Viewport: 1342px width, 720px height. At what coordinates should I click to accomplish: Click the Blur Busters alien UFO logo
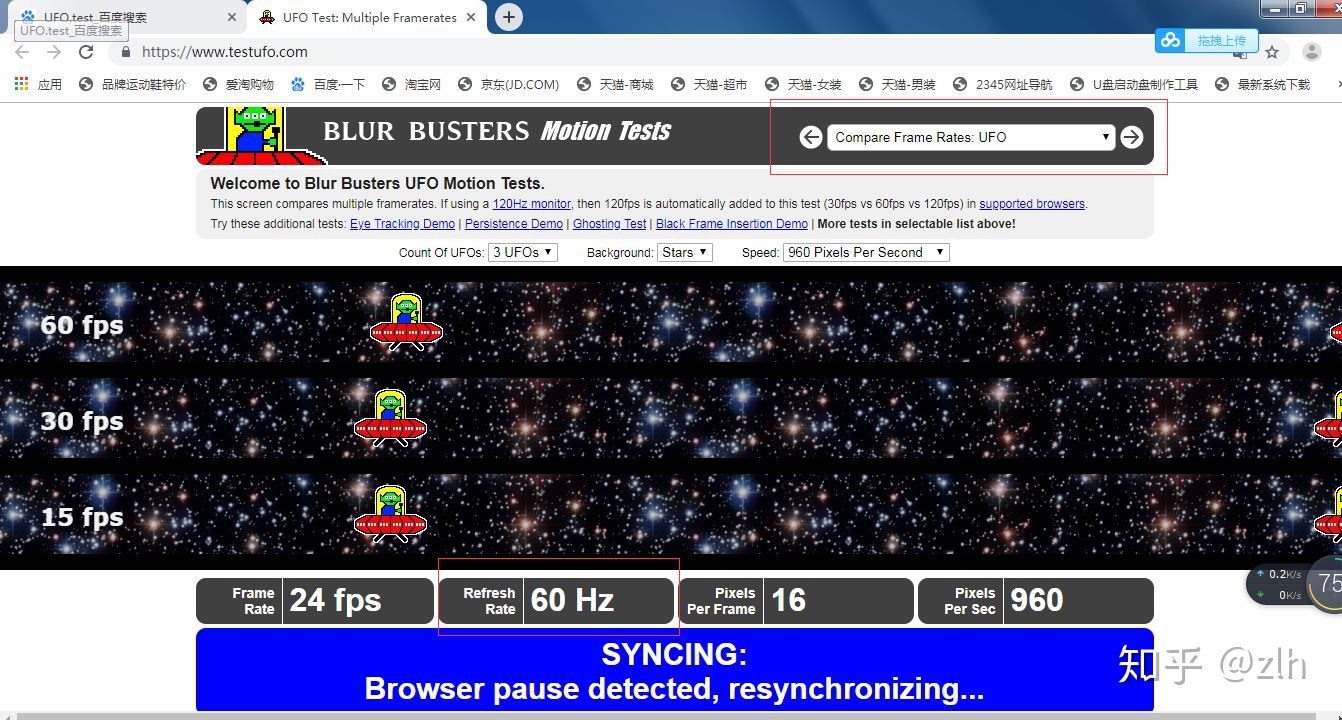click(x=259, y=135)
